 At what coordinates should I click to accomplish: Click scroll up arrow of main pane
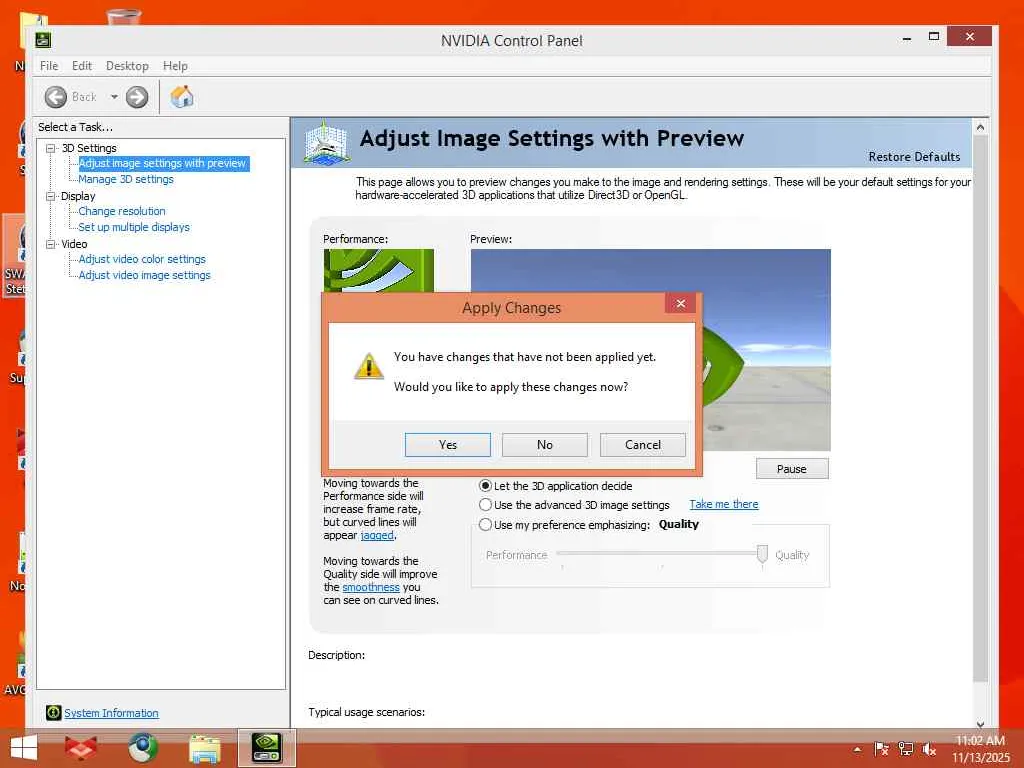pos(980,127)
